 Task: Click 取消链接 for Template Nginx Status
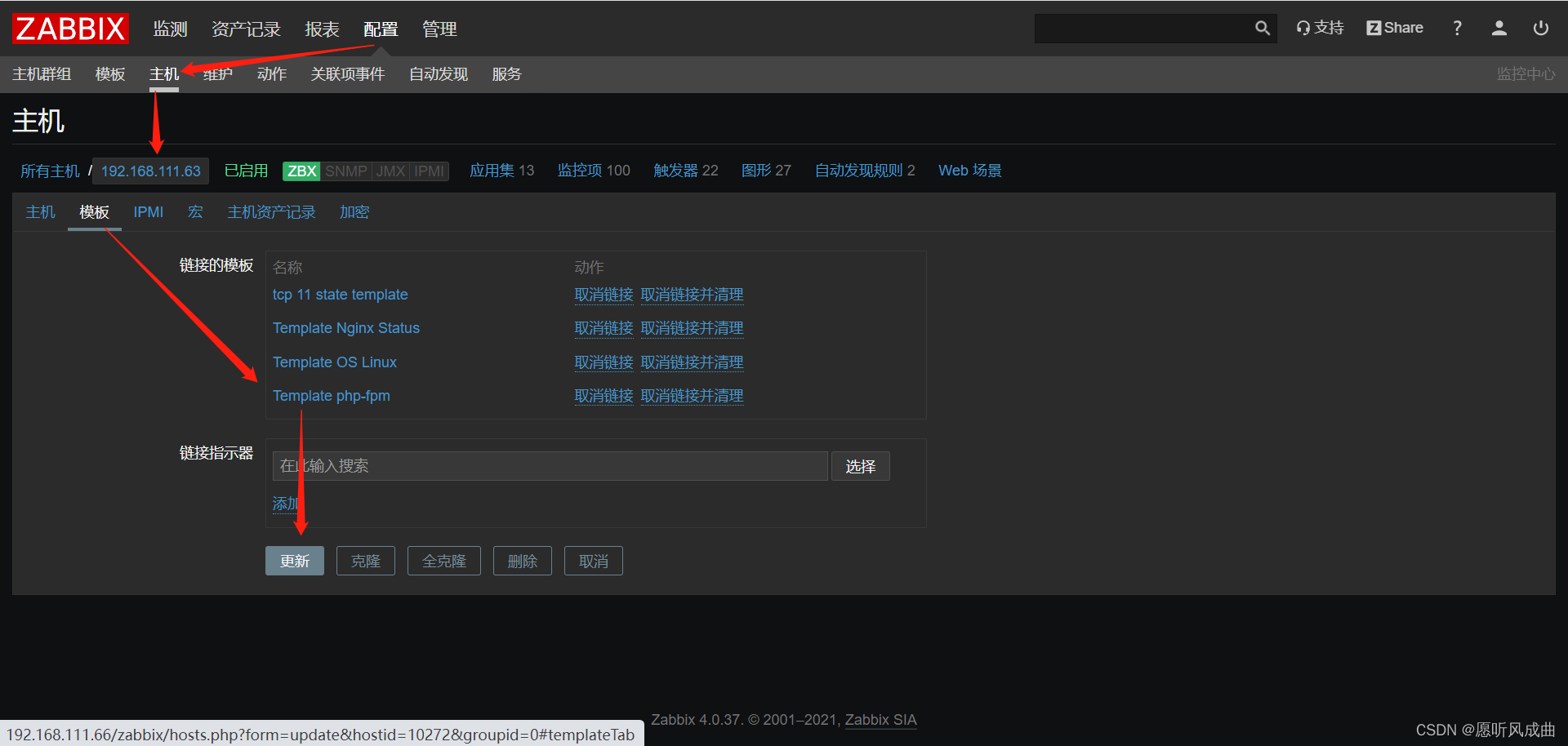(604, 328)
